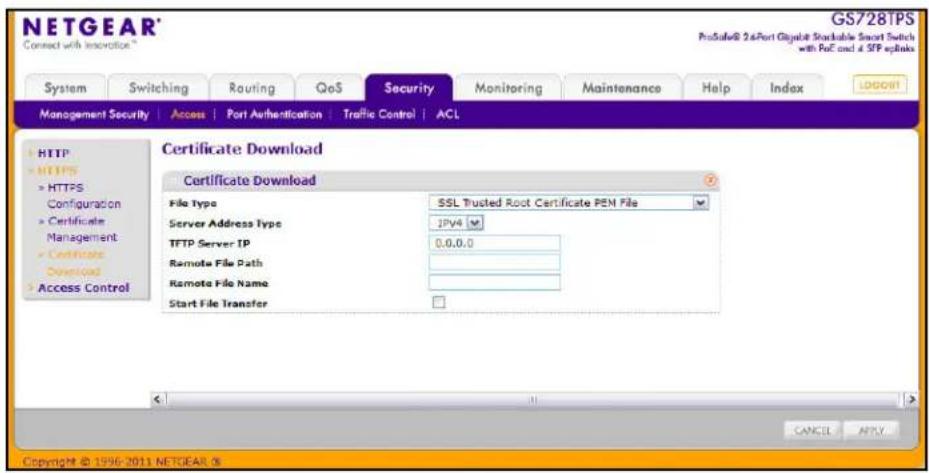929x473 pixels.
Task: Switch to the Routing tab
Action: click(252, 88)
